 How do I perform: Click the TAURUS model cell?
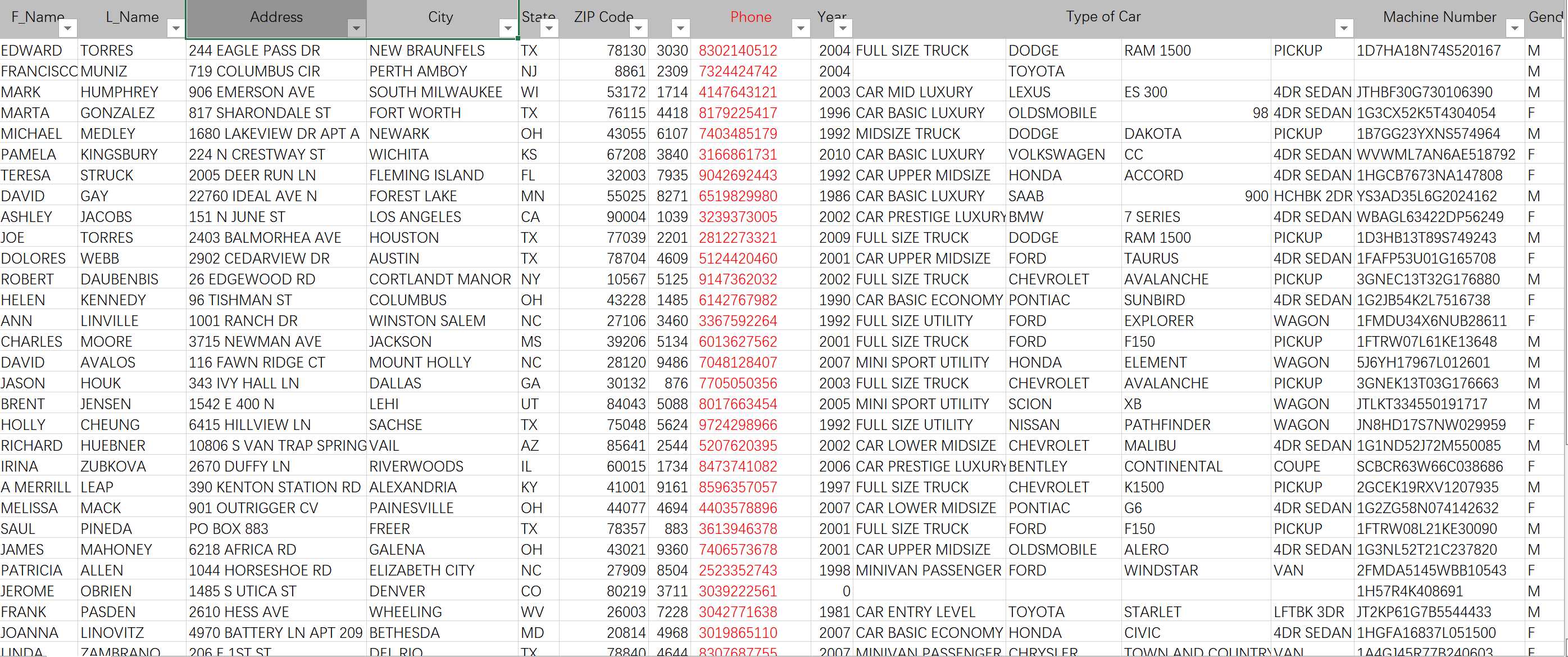[x=1196, y=258]
